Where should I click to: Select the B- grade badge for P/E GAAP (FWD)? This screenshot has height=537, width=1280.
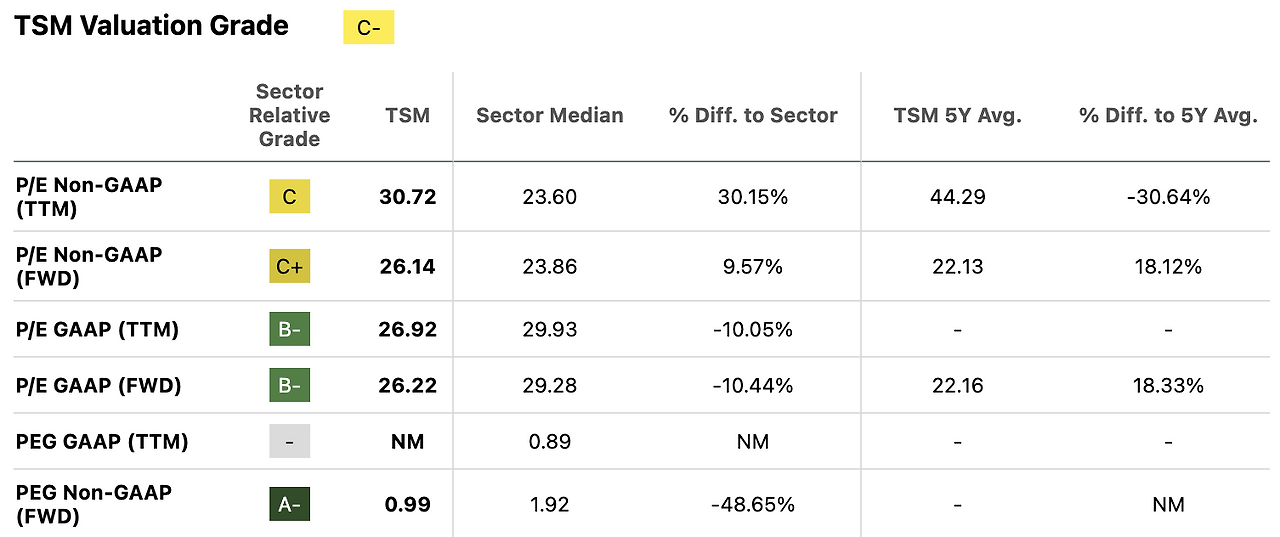click(289, 385)
